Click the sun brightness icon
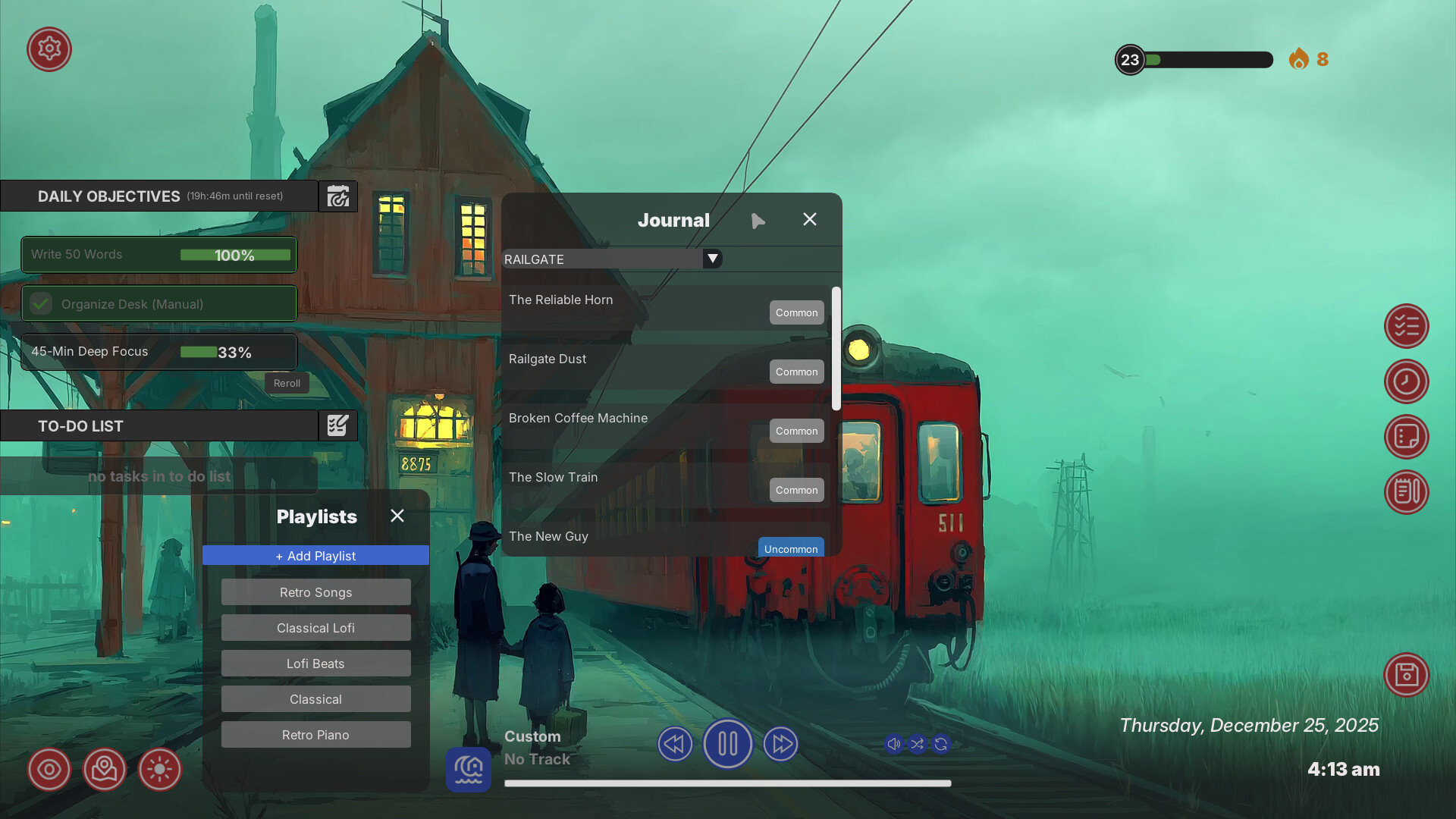This screenshot has height=819, width=1456. coord(160,769)
